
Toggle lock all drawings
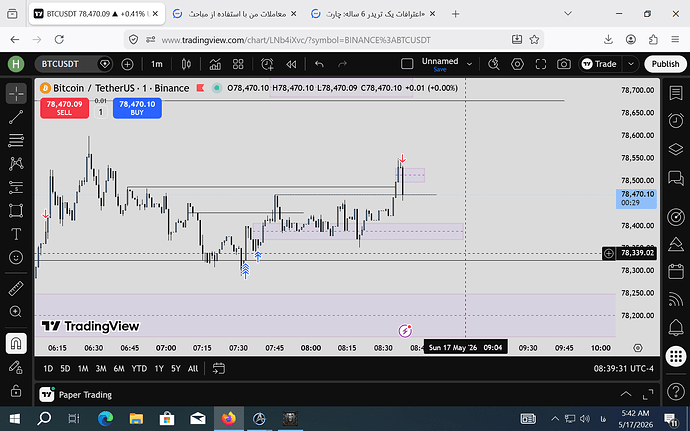coord(16,390)
